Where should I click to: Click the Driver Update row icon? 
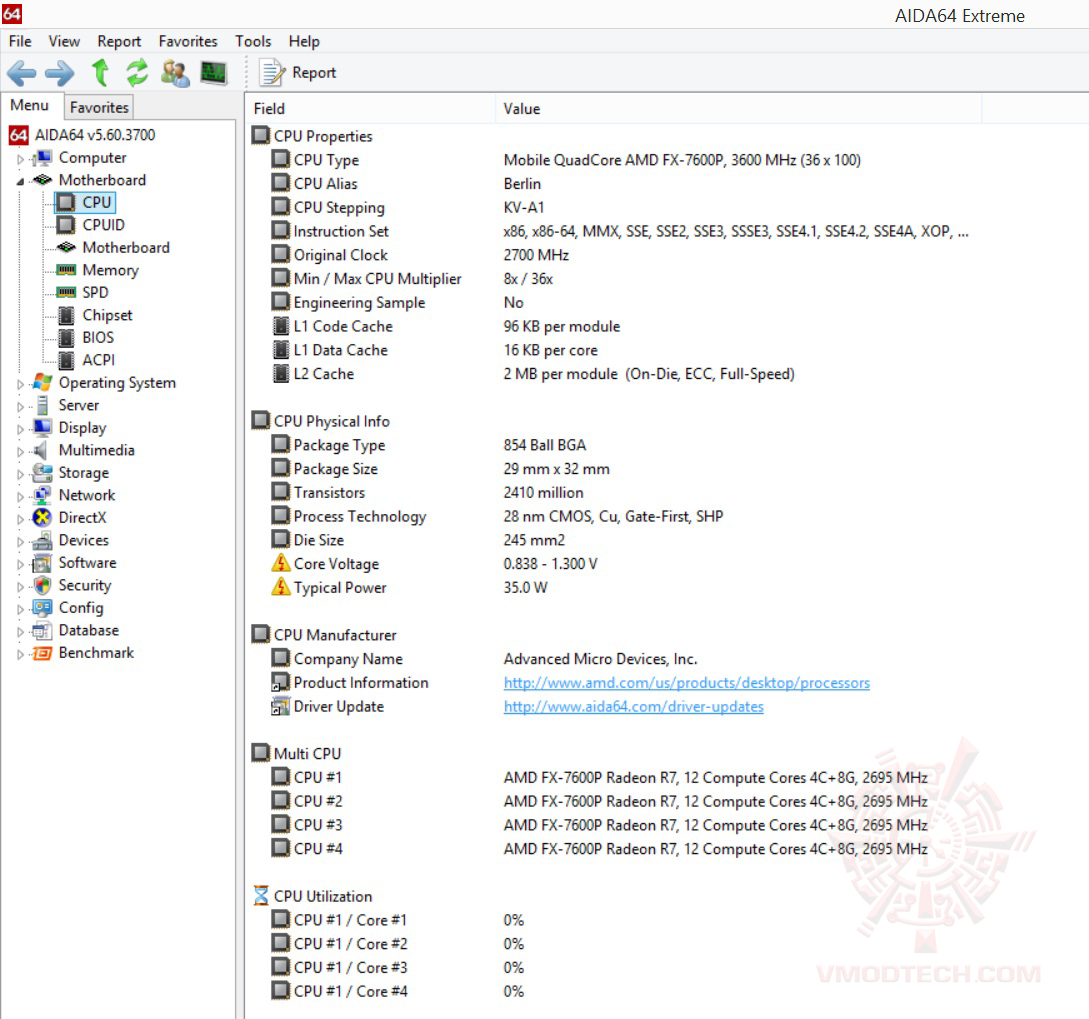coord(281,706)
